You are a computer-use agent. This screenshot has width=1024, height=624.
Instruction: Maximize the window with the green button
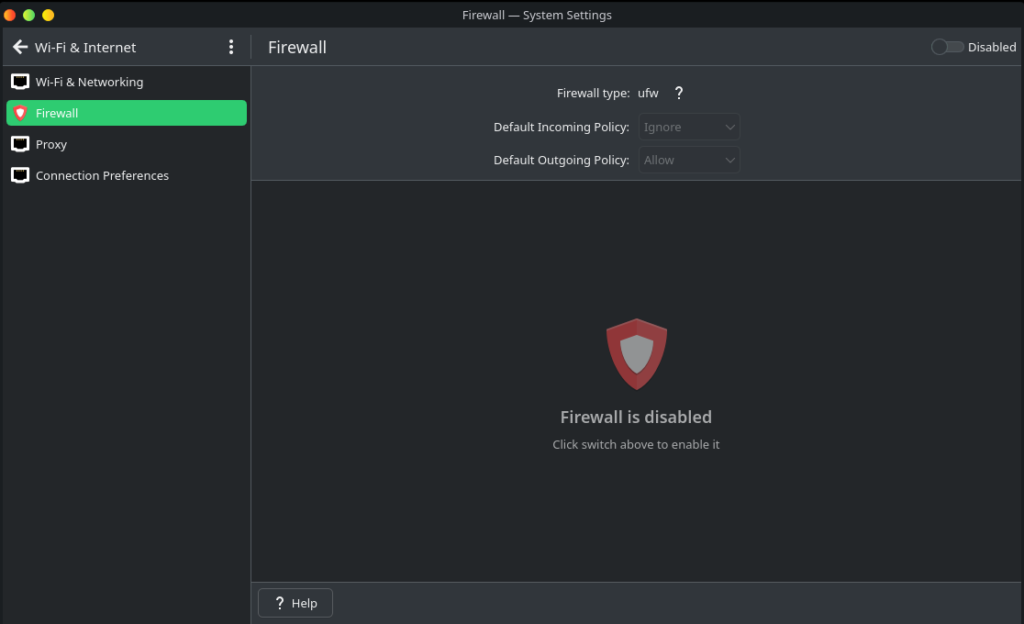29,15
